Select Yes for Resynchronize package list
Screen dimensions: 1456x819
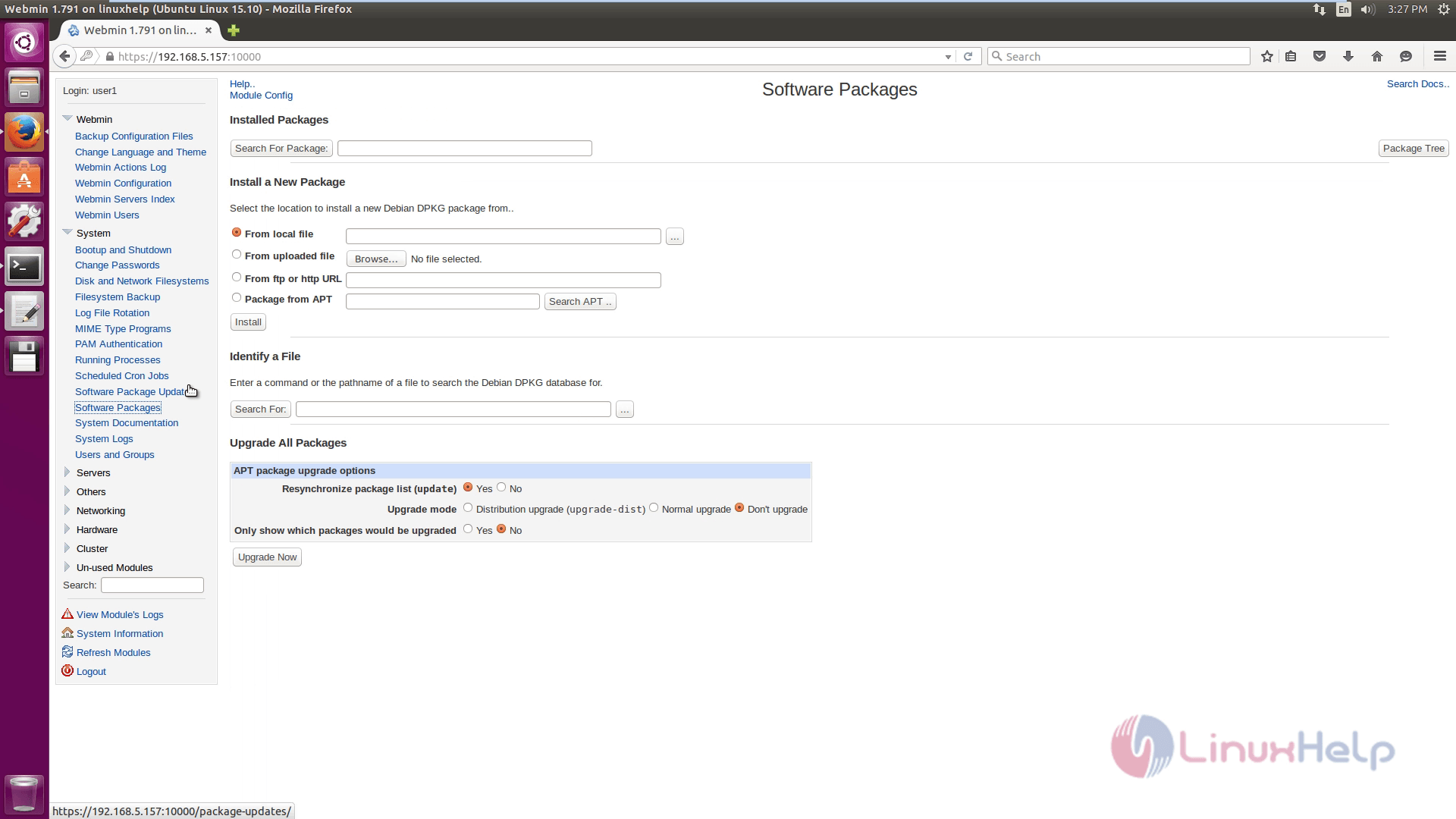(x=468, y=487)
